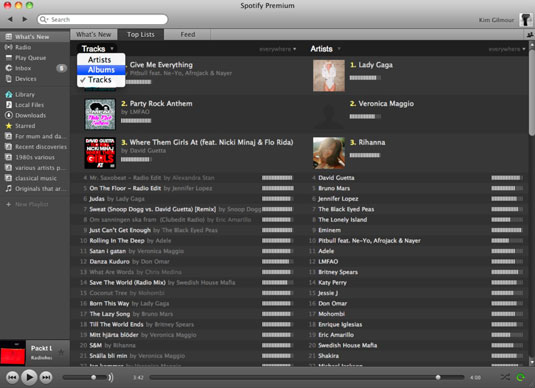Image resolution: width=535 pixels, height=388 pixels.
Task: Click the New Playlist plus button
Action: coord(9,204)
